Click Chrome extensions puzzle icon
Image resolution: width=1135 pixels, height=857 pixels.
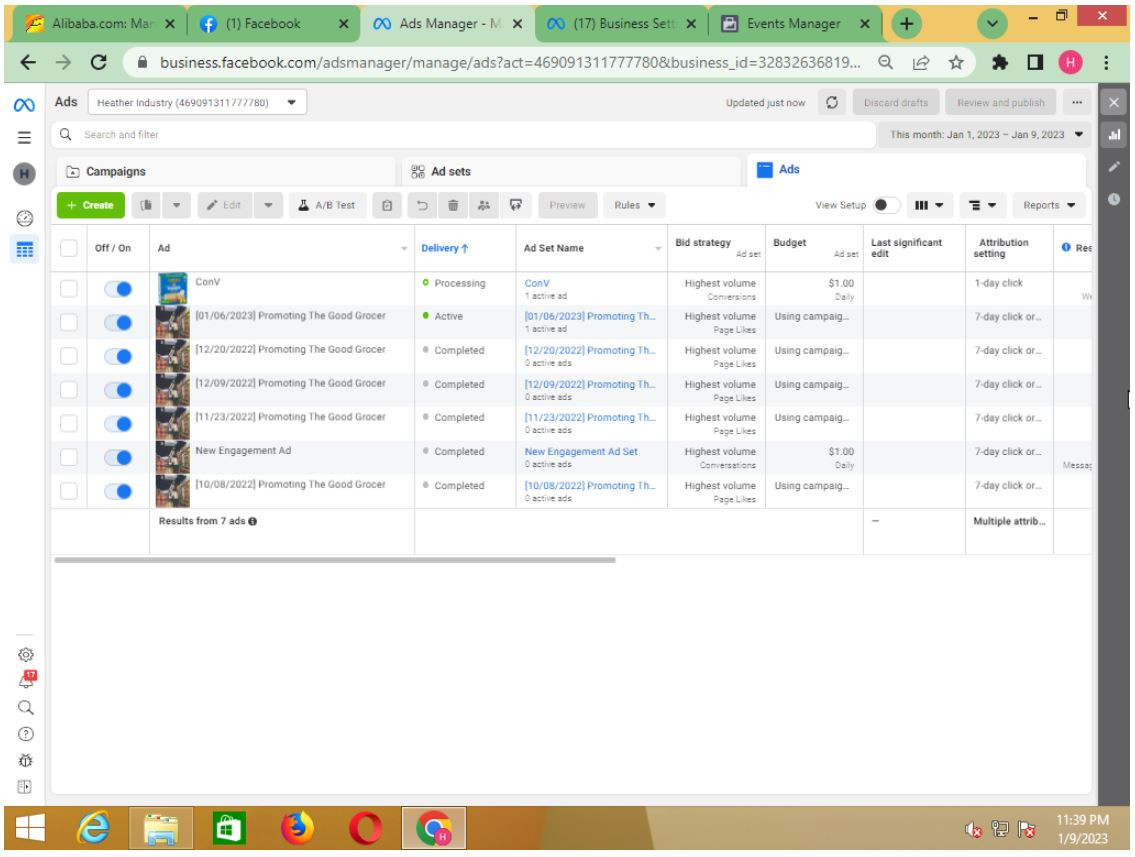coord(1000,63)
